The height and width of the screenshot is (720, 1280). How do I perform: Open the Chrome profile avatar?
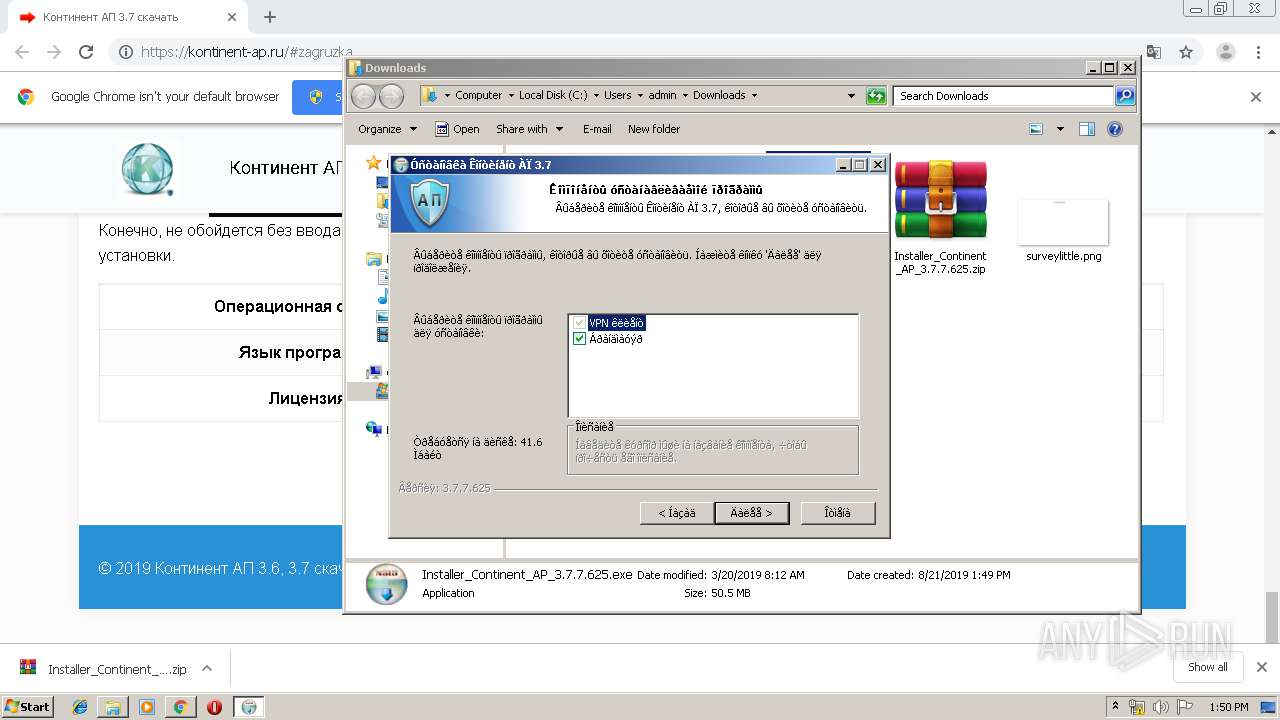1226,52
